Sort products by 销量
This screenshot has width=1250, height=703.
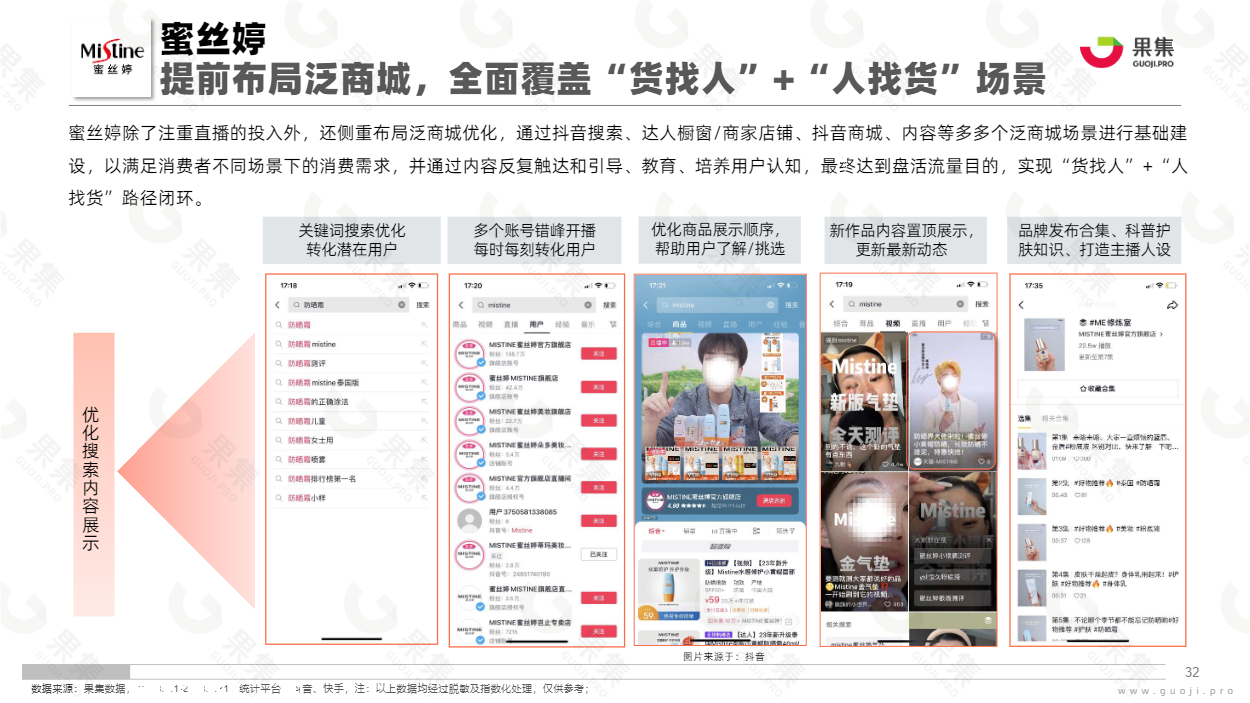click(688, 531)
